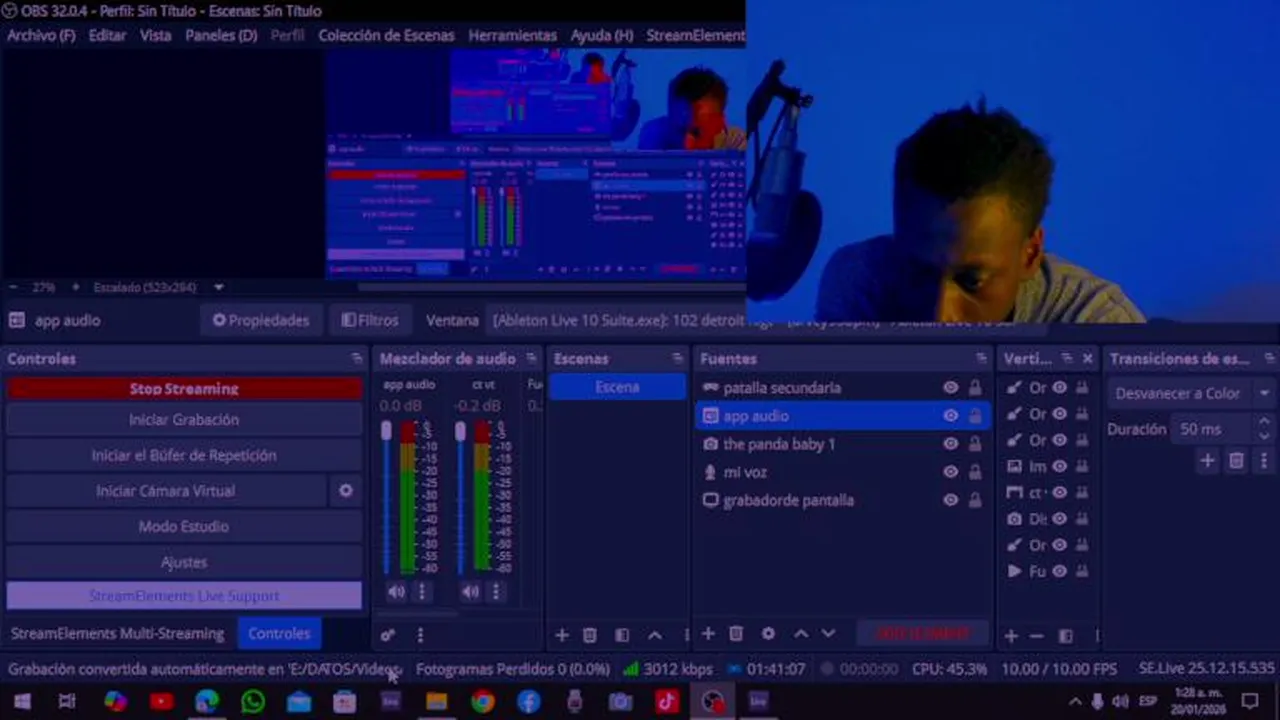Open the Vista menu
The image size is (1280, 720).
click(155, 35)
